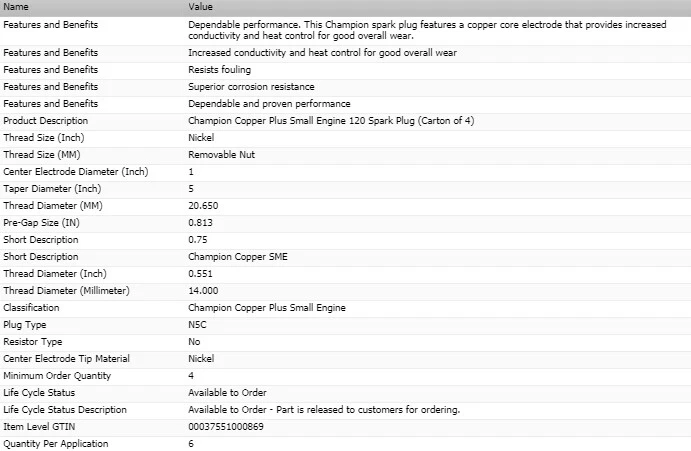Select Center Electrode Tip Material label
The height and width of the screenshot is (451, 691).
tap(67, 359)
